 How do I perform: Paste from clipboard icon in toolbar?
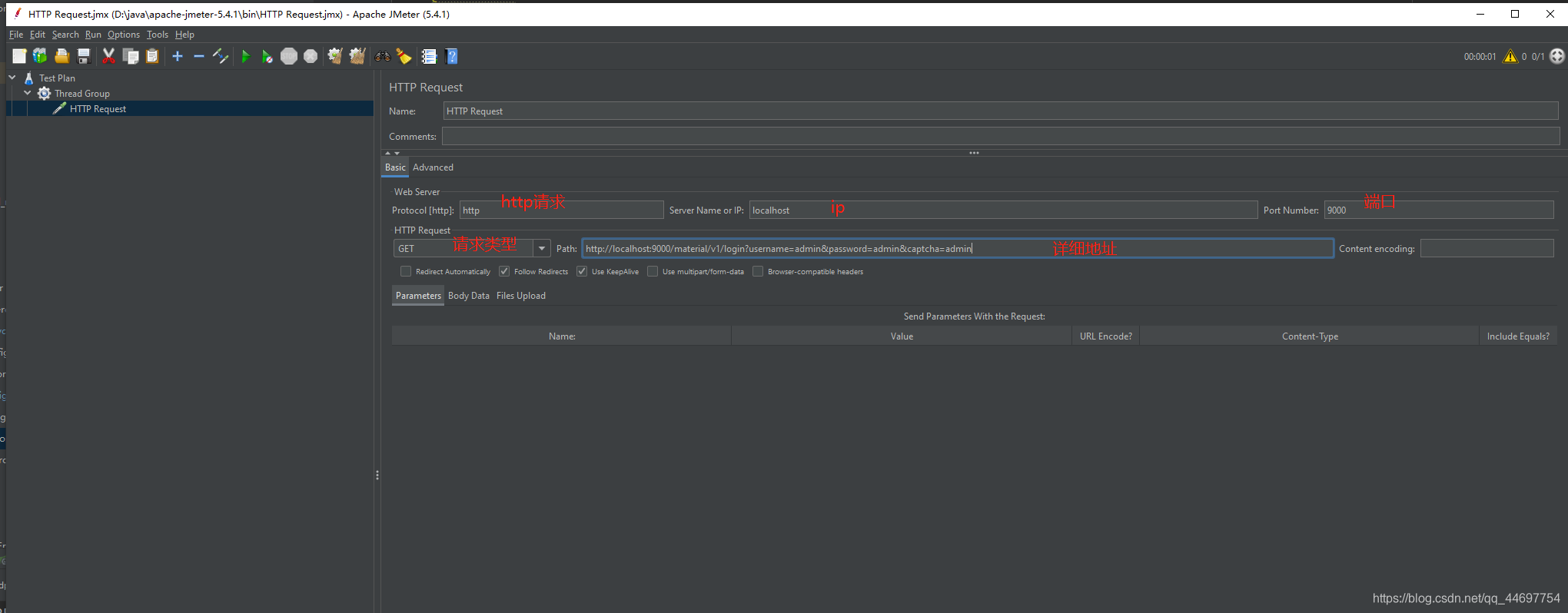tap(152, 56)
